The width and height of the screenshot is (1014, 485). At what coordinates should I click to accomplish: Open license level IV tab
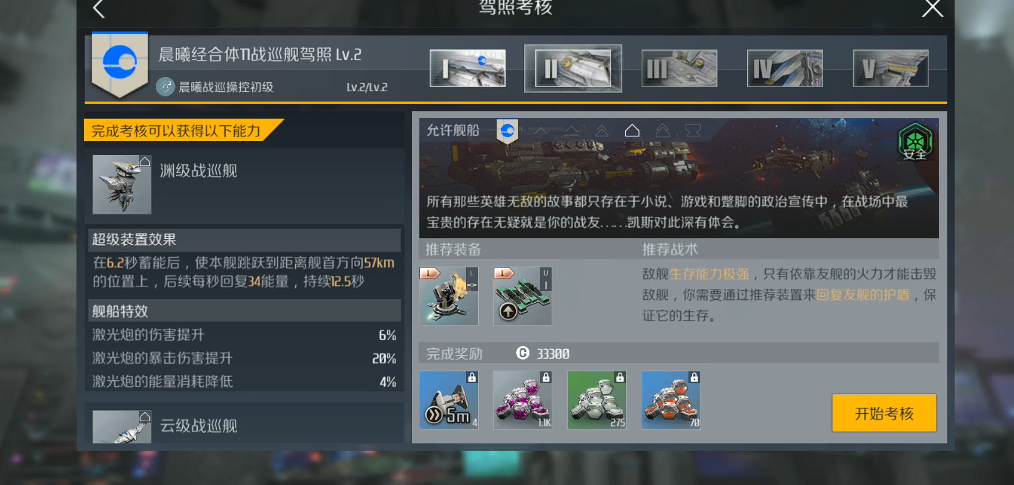pos(784,69)
